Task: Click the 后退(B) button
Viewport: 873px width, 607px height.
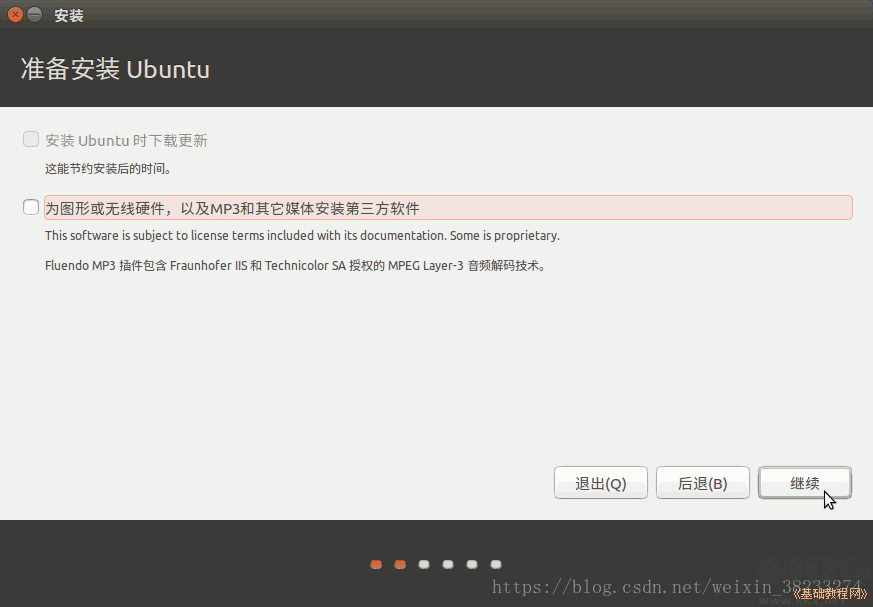Action: [x=702, y=482]
